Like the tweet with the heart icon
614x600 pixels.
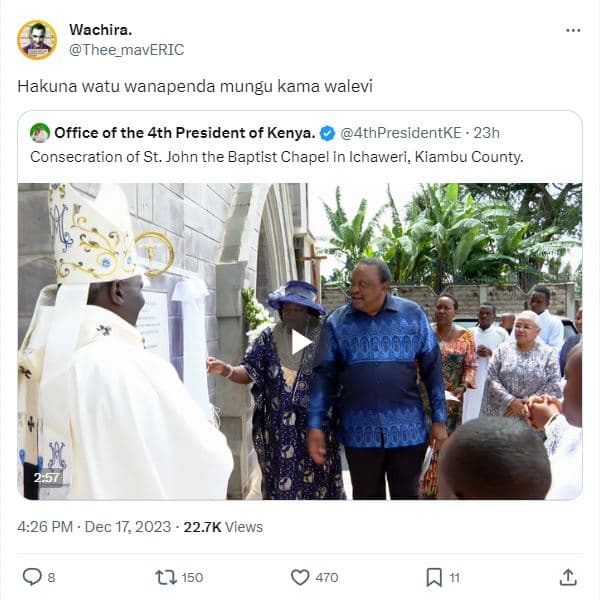pos(300,577)
